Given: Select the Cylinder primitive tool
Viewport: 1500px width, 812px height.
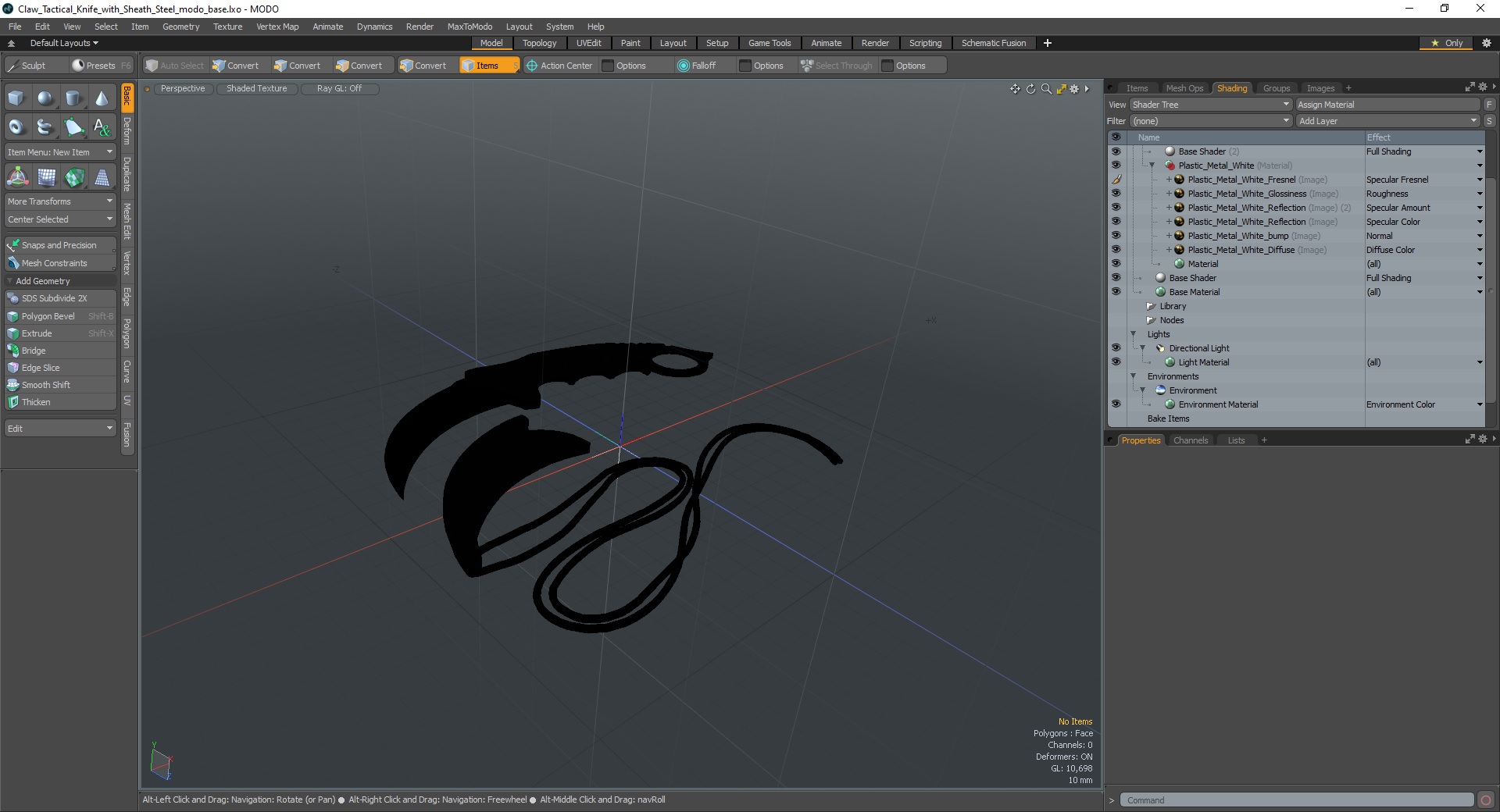Looking at the screenshot, I should (x=73, y=98).
